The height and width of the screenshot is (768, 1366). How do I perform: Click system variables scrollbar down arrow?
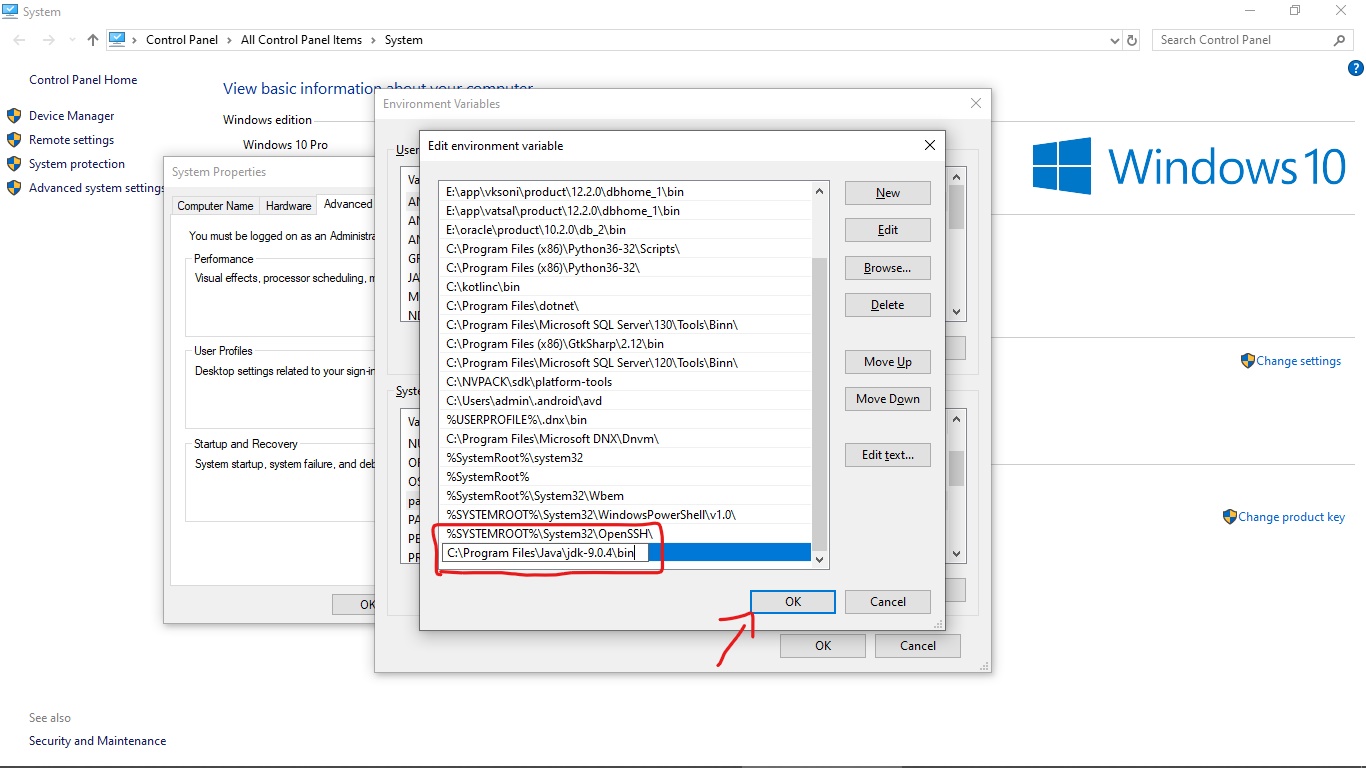(x=956, y=554)
